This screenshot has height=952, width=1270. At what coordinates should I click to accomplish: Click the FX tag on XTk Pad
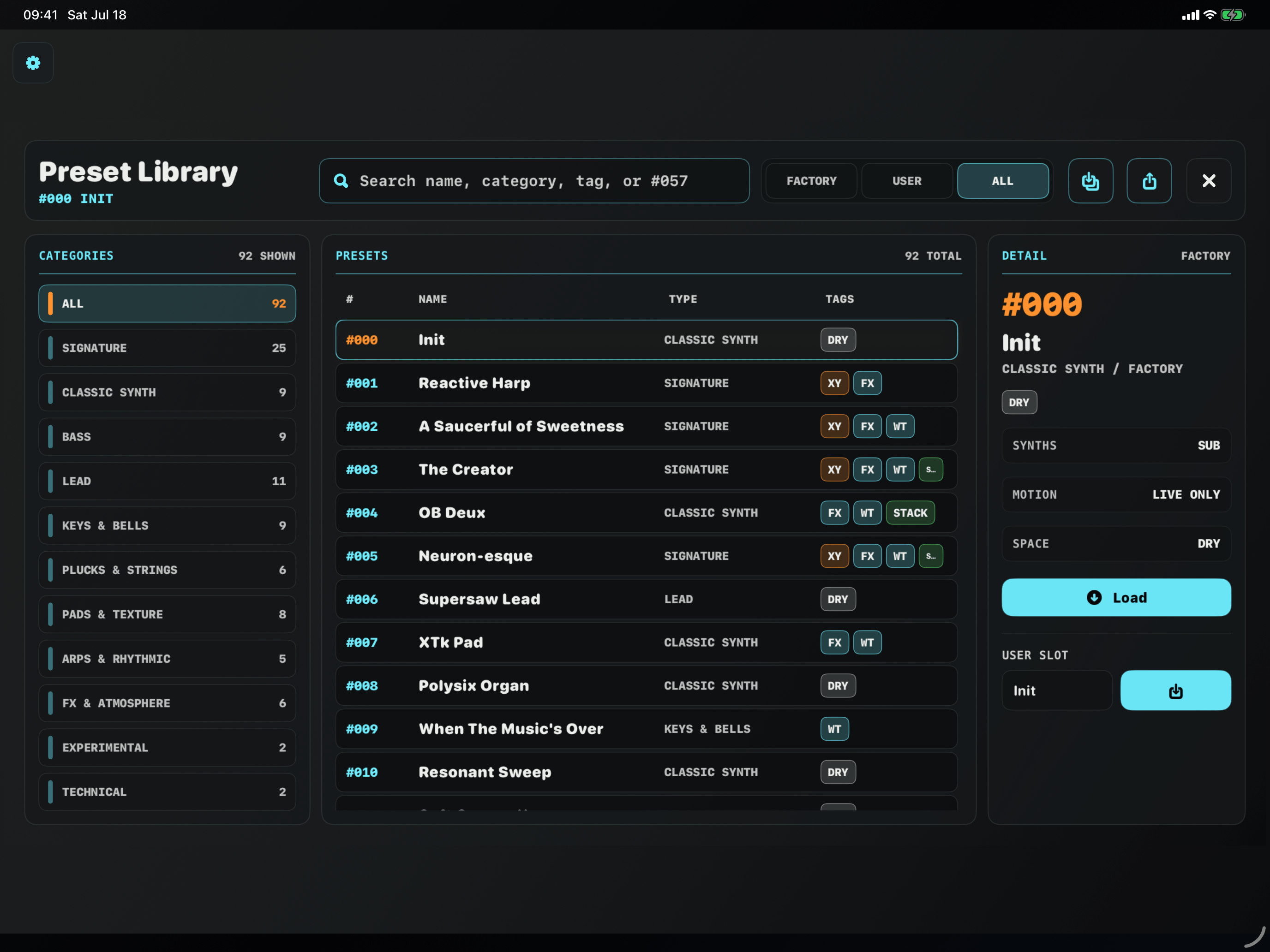click(x=834, y=642)
